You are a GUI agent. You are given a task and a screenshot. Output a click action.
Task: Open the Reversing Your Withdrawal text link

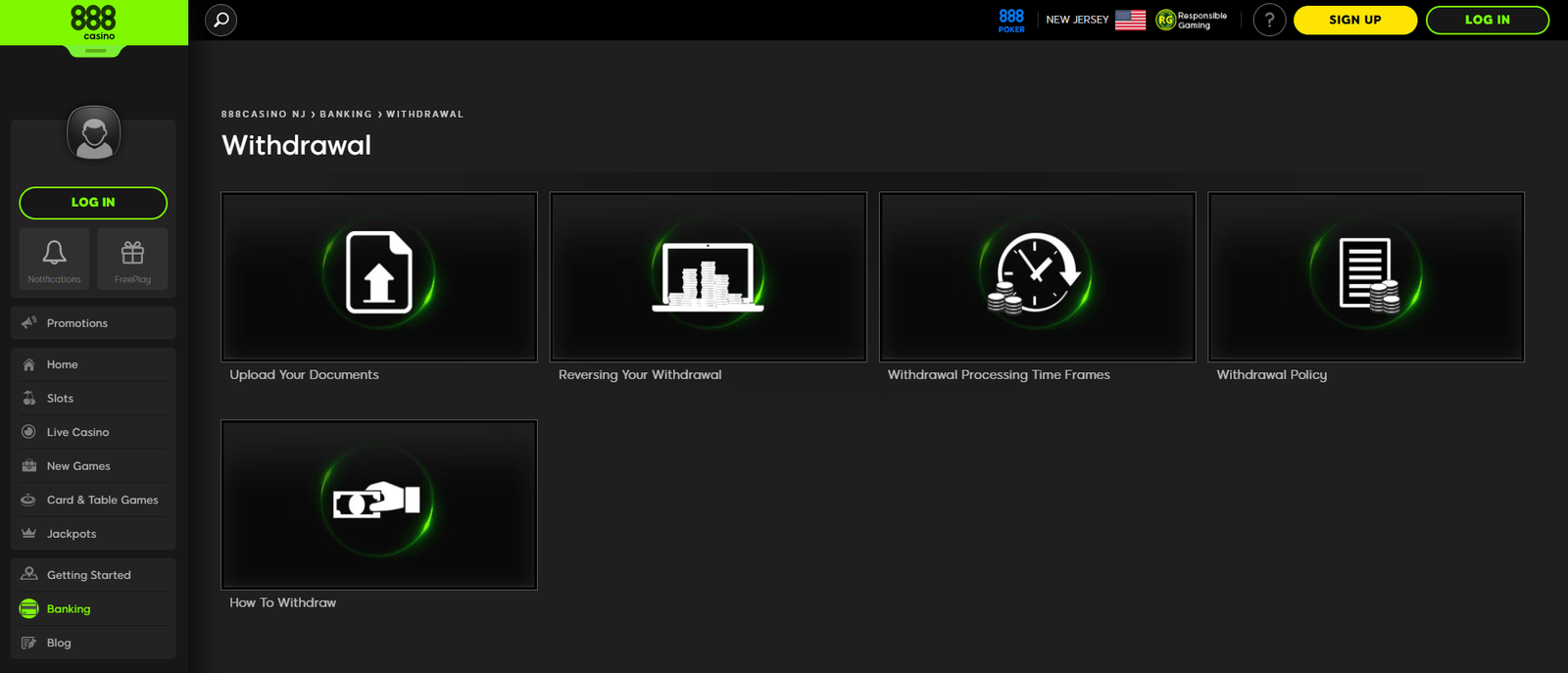(640, 374)
